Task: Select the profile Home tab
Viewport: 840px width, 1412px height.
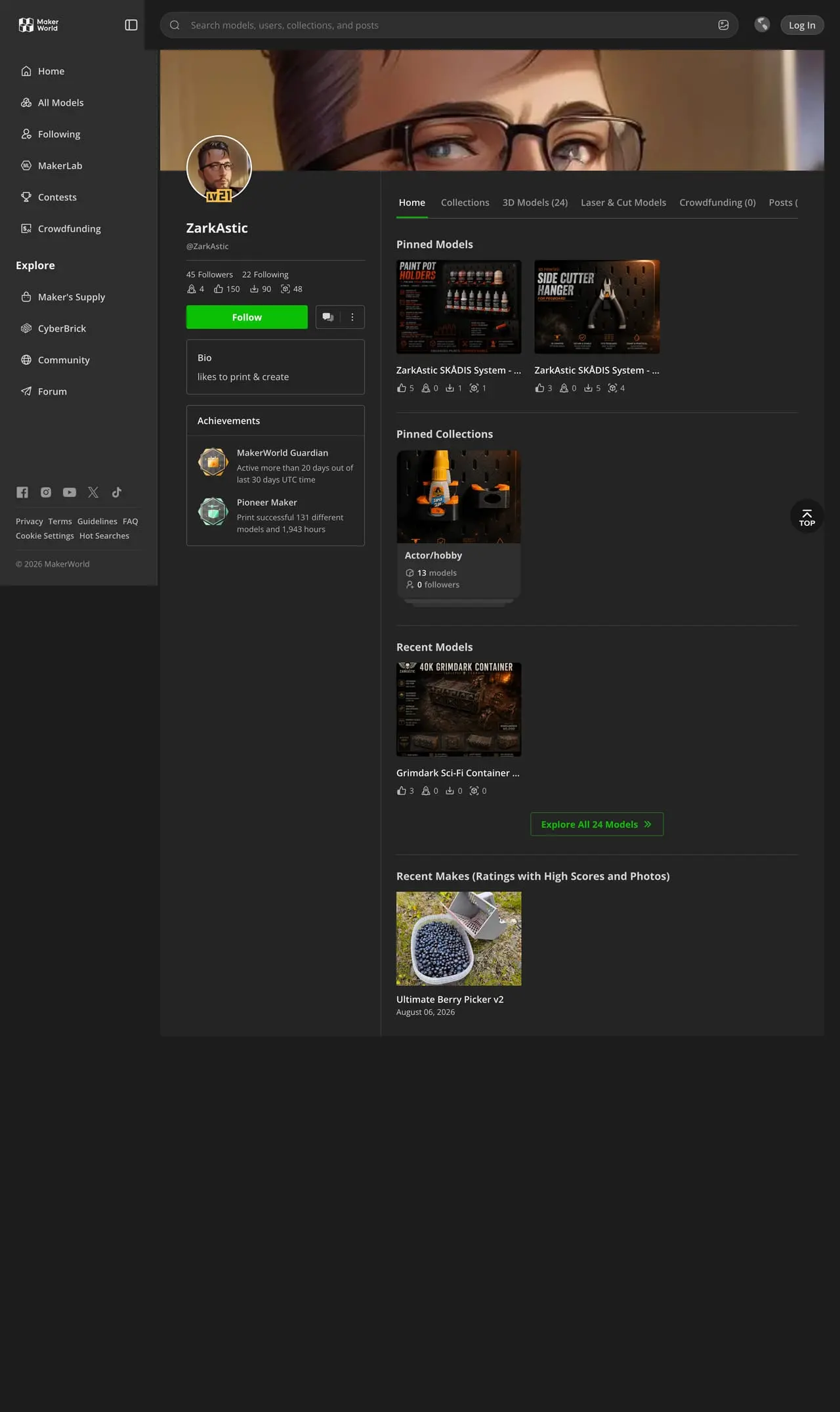Action: 412,202
